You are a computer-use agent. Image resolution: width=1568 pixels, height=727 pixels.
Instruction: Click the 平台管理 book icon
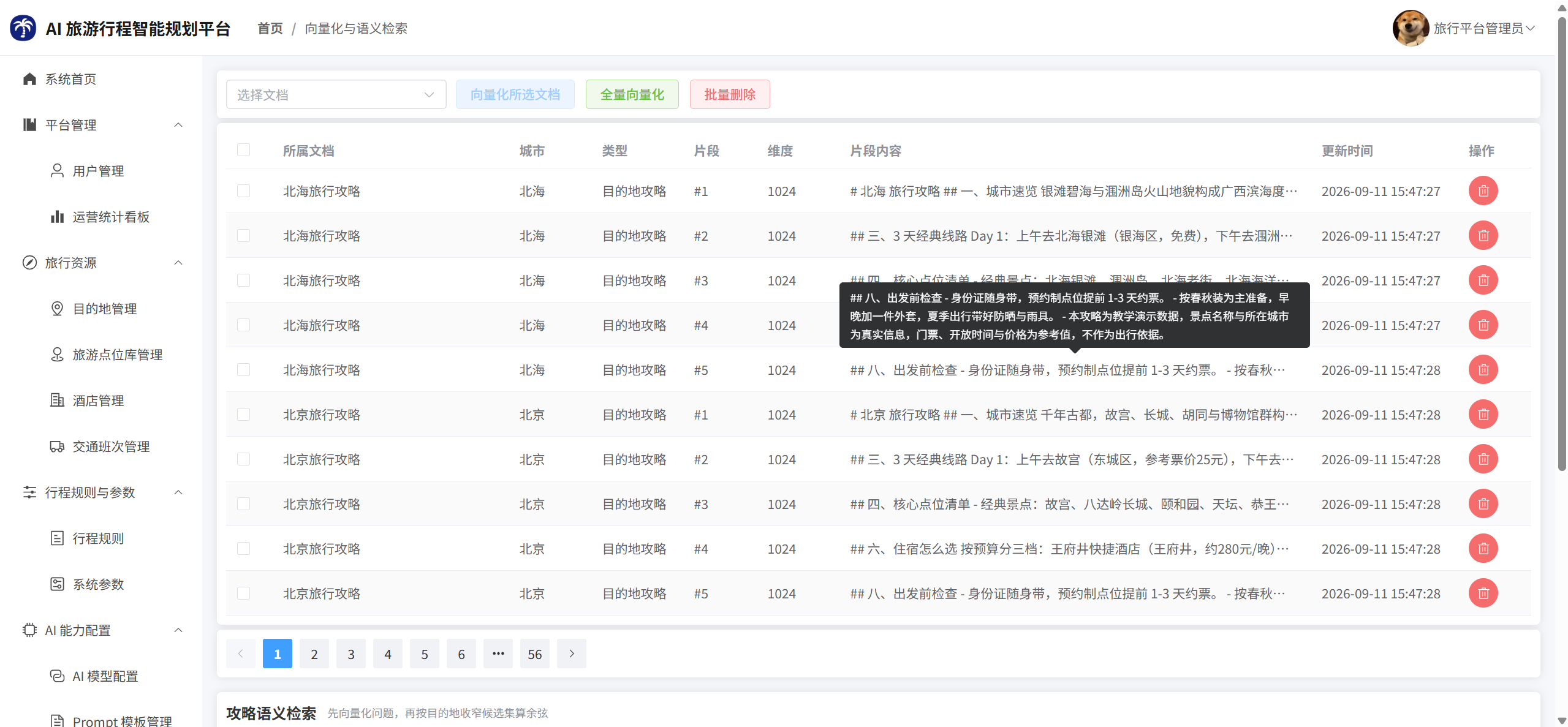(29, 125)
